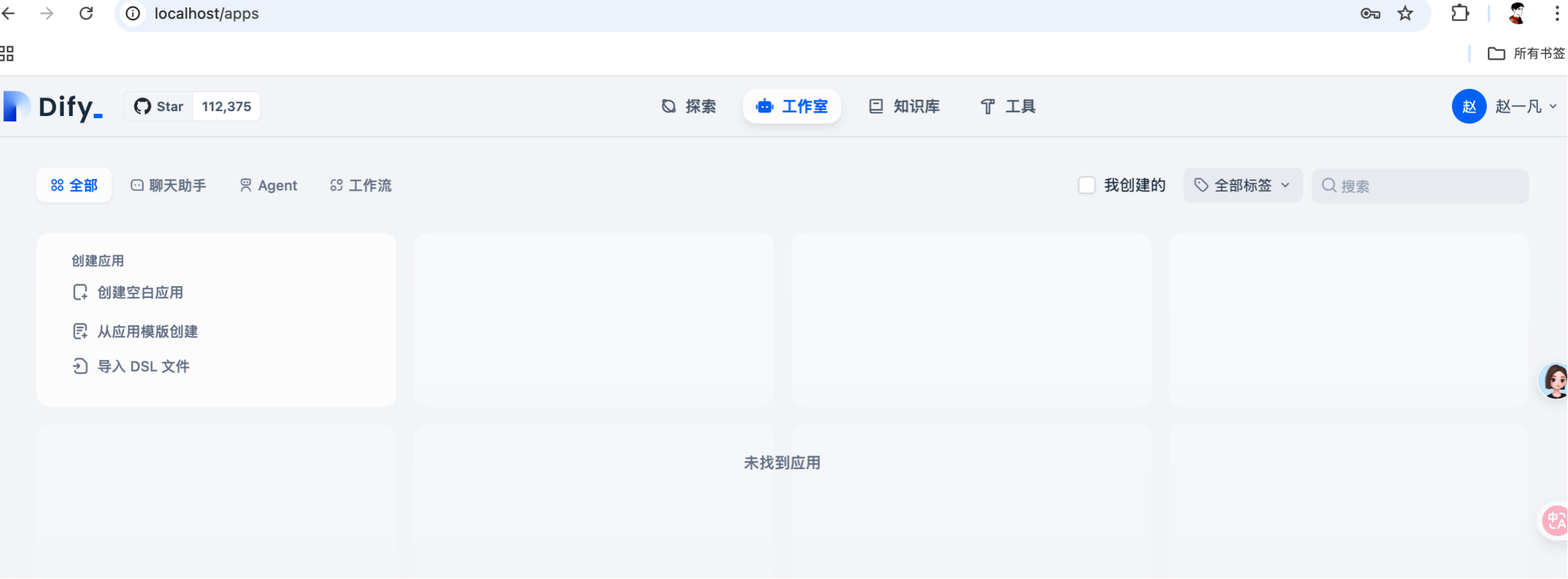Image resolution: width=1568 pixels, height=579 pixels.
Task: Click the browser forward arrow
Action: pyautogui.click(x=47, y=14)
